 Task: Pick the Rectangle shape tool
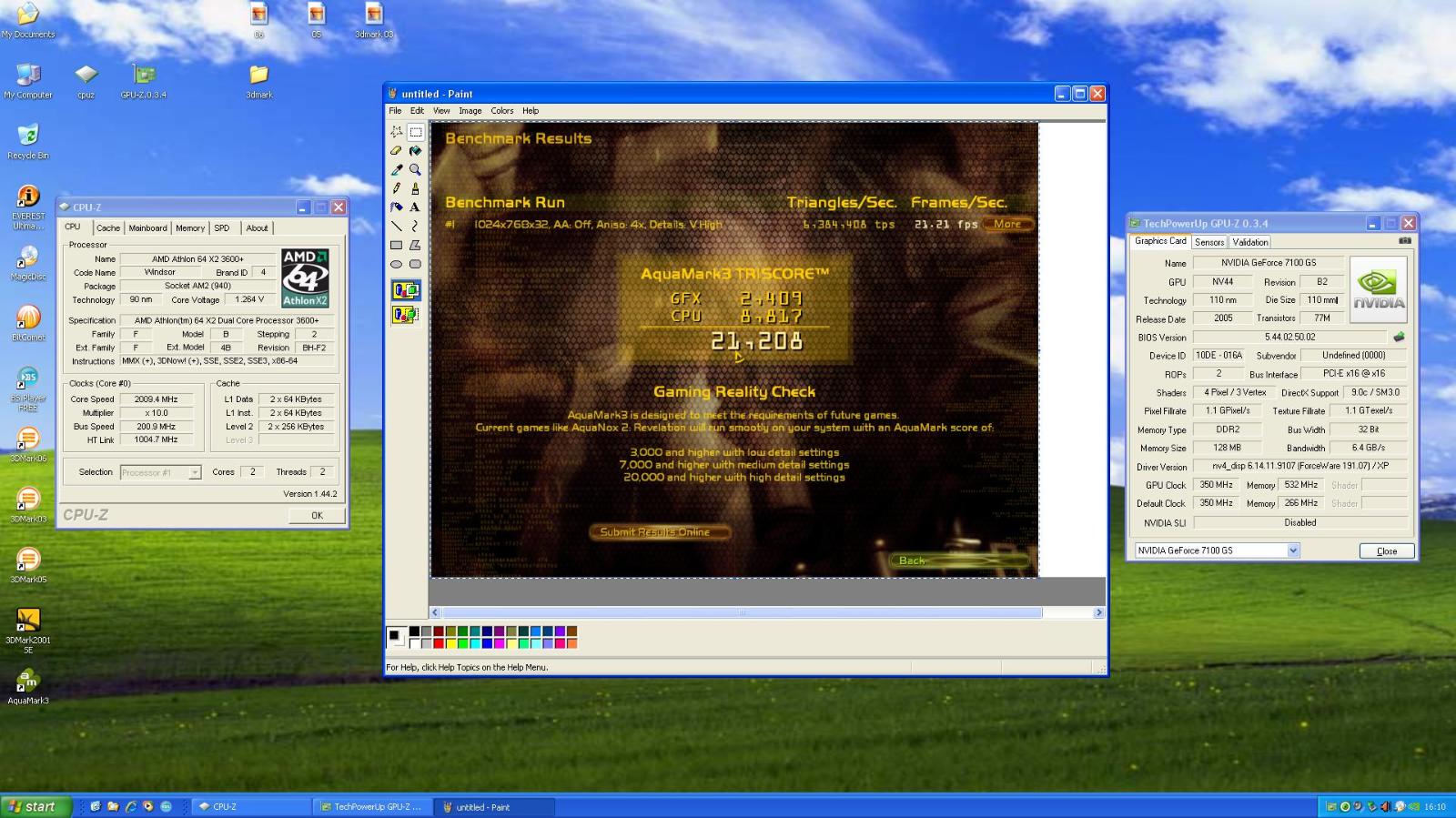tap(396, 245)
